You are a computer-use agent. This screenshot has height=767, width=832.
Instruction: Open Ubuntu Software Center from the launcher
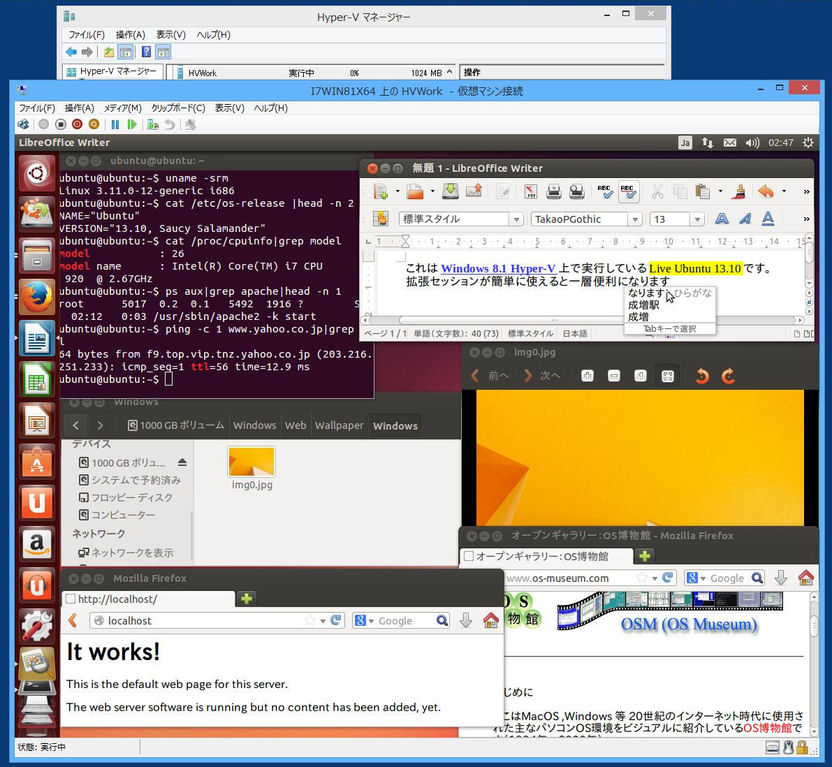37,463
